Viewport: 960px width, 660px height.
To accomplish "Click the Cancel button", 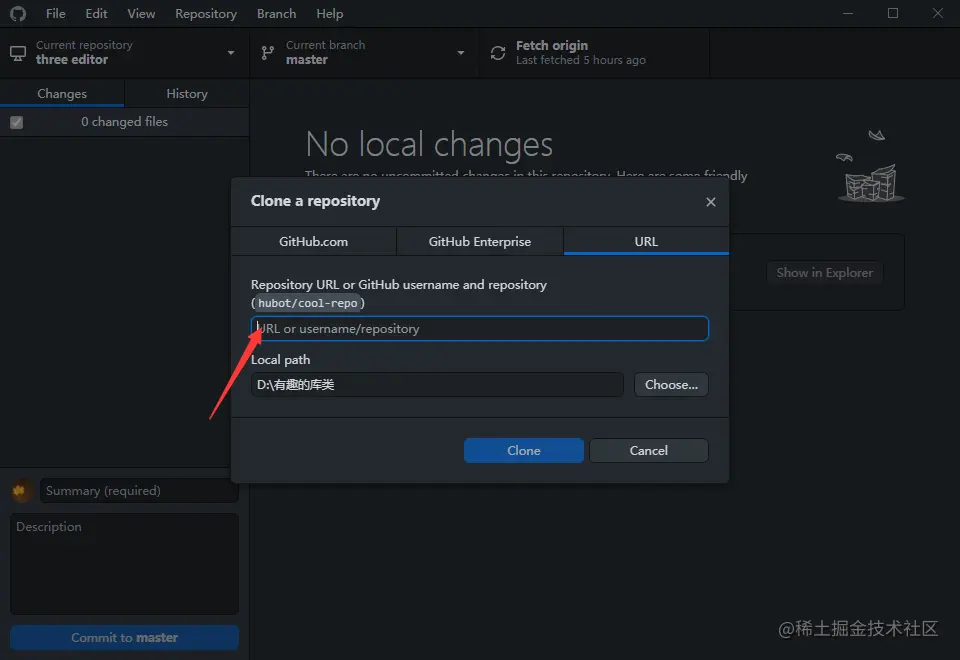I will (x=648, y=451).
